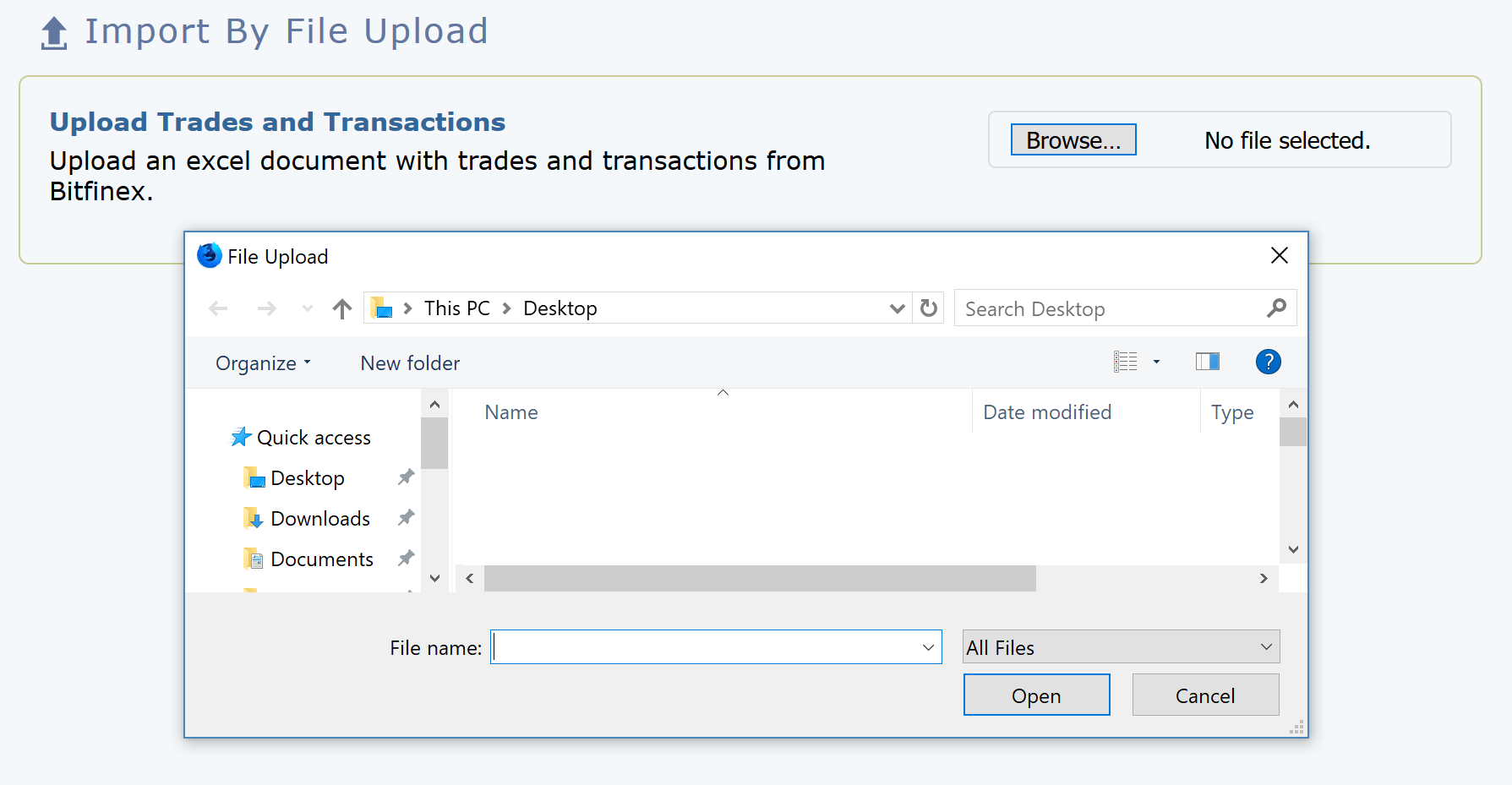
Task: Open the file dialog help icon
Action: [x=1268, y=363]
